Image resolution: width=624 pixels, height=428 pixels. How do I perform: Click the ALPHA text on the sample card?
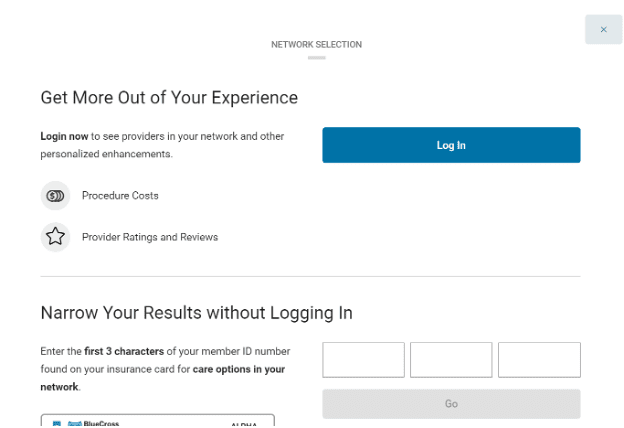pyautogui.click(x=243, y=425)
